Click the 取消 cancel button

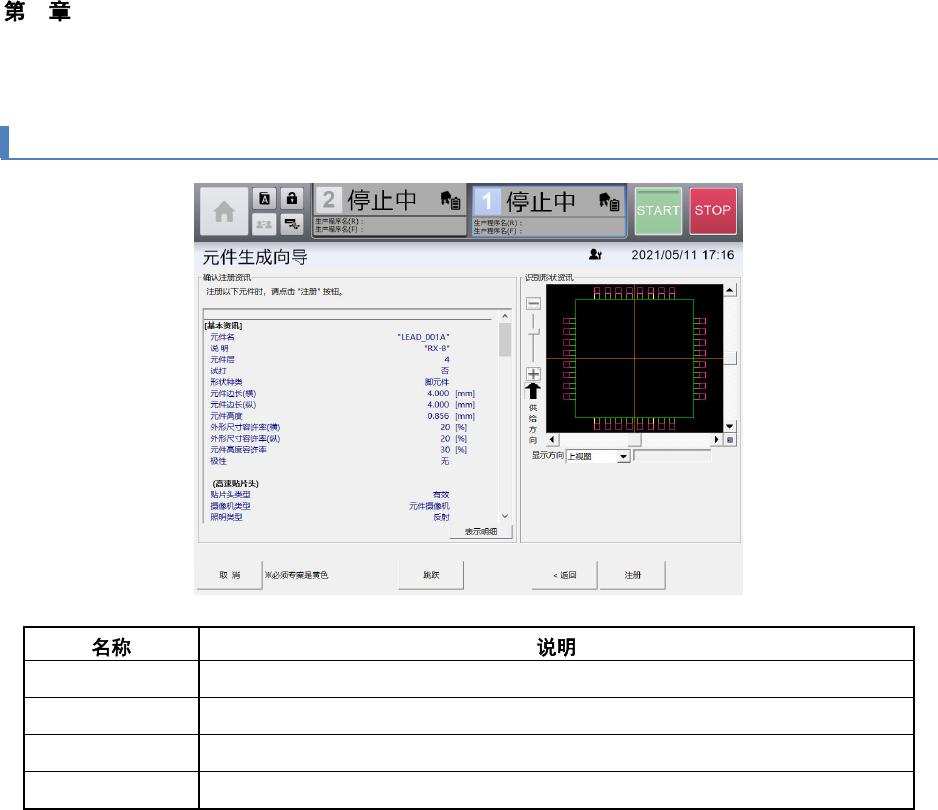tap(230, 575)
